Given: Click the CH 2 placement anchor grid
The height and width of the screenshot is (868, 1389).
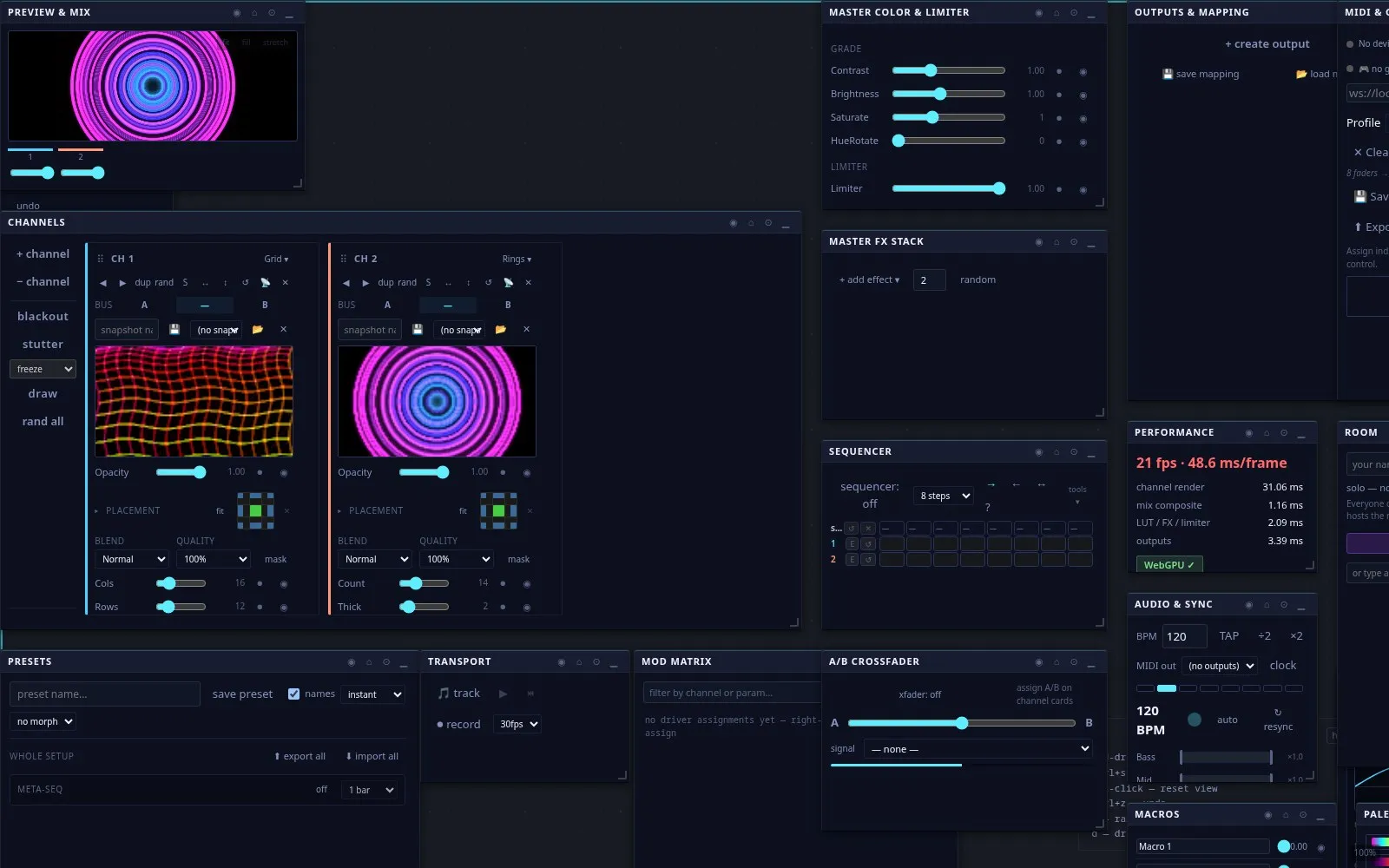Looking at the screenshot, I should pyautogui.click(x=499, y=511).
